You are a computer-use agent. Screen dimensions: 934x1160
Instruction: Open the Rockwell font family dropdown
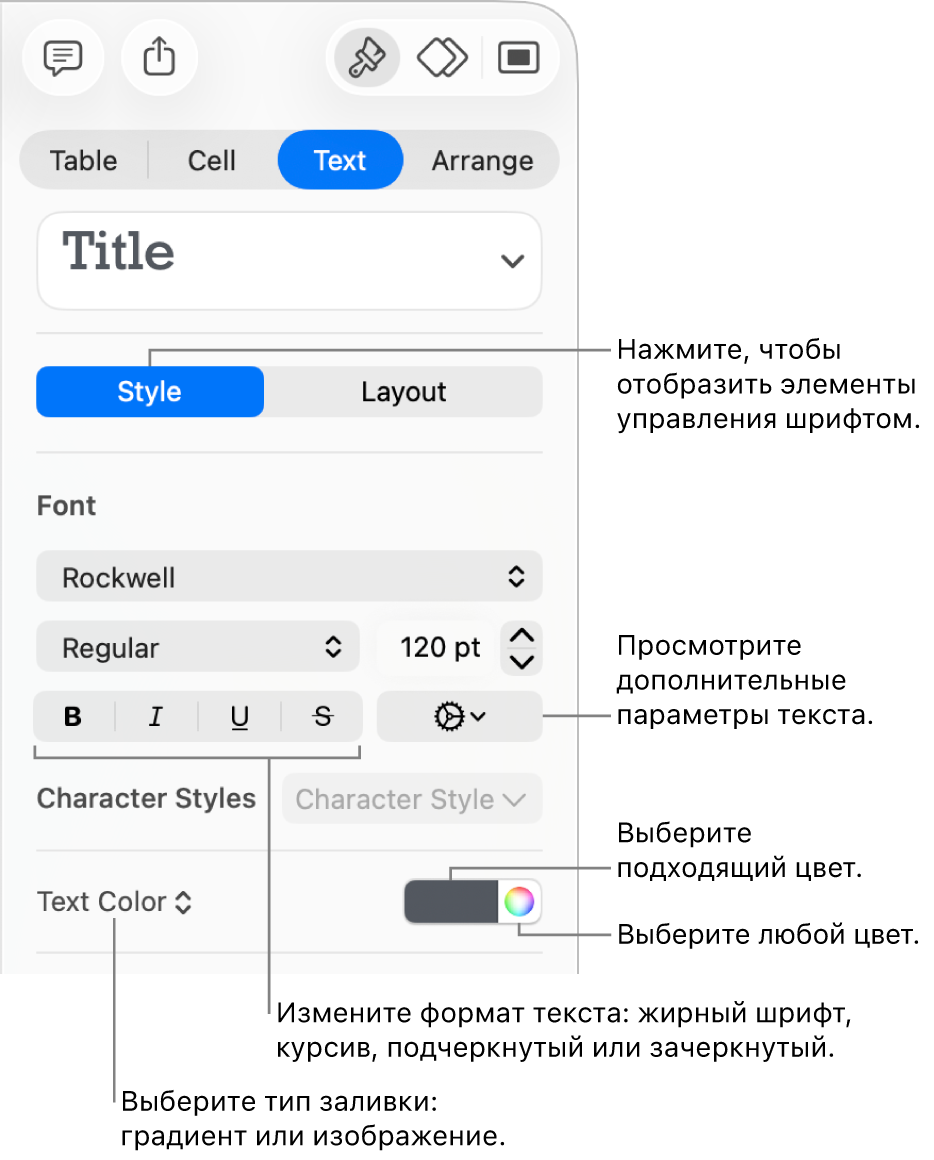[290, 577]
